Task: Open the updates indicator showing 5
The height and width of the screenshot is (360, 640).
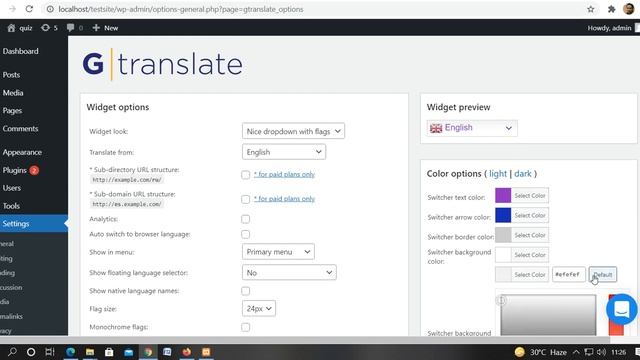Action: coord(49,28)
